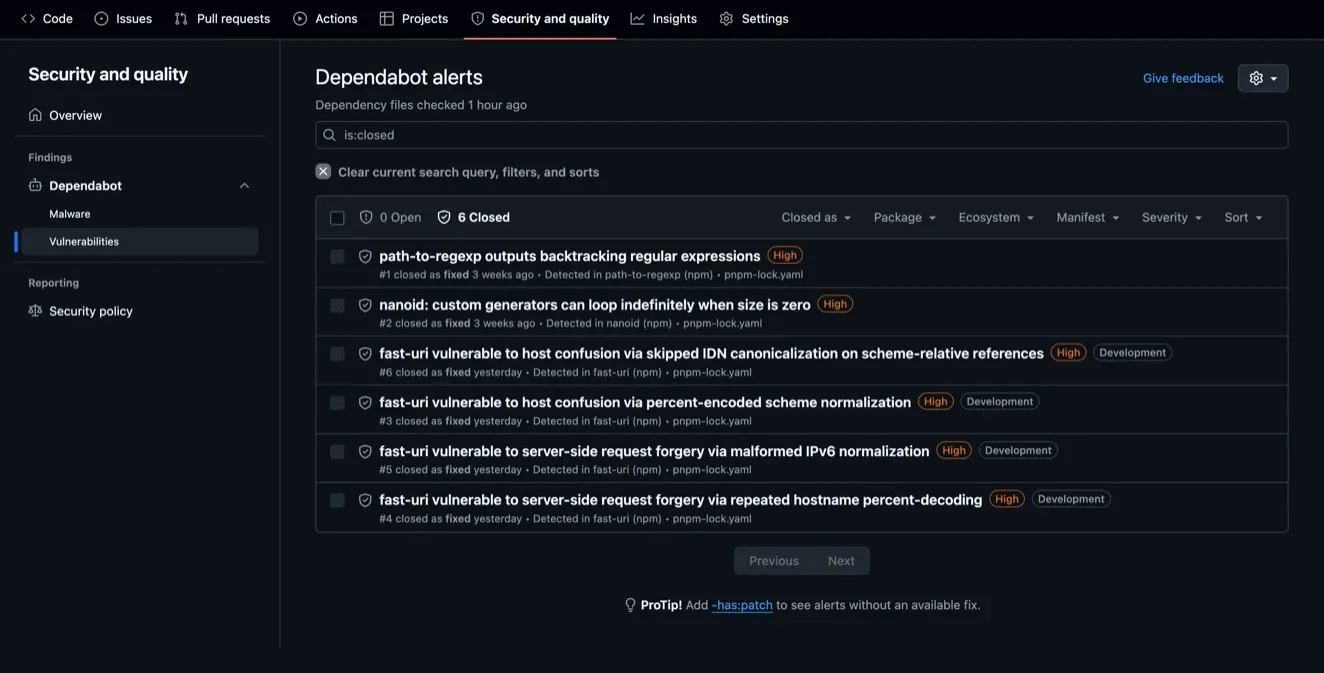1324x673 pixels.
Task: Select Security and quality tab
Action: (540, 18)
